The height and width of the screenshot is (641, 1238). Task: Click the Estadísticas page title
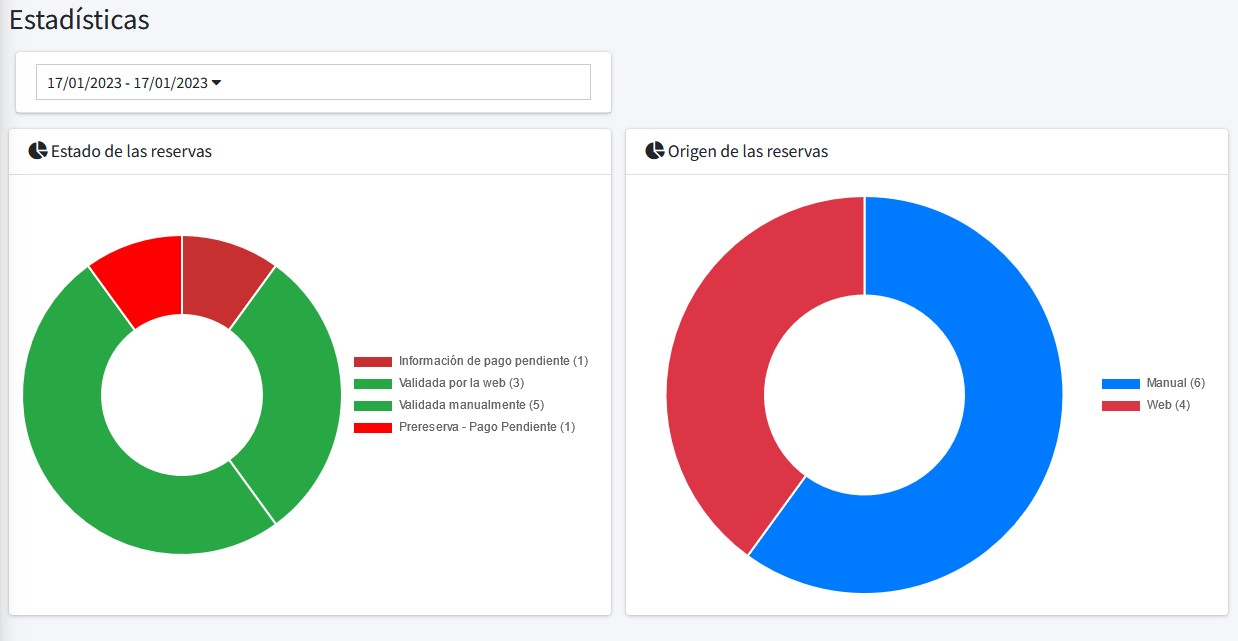pyautogui.click(x=79, y=19)
